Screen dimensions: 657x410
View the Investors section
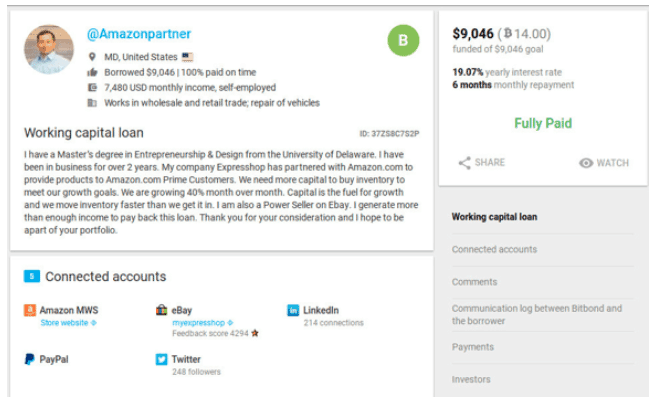(472, 379)
